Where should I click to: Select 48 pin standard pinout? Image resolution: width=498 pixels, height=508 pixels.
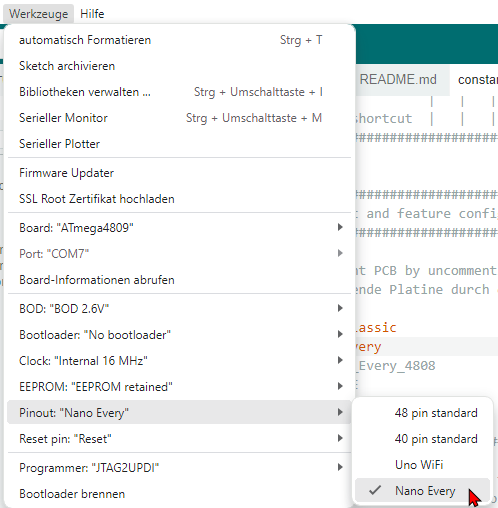422,413
